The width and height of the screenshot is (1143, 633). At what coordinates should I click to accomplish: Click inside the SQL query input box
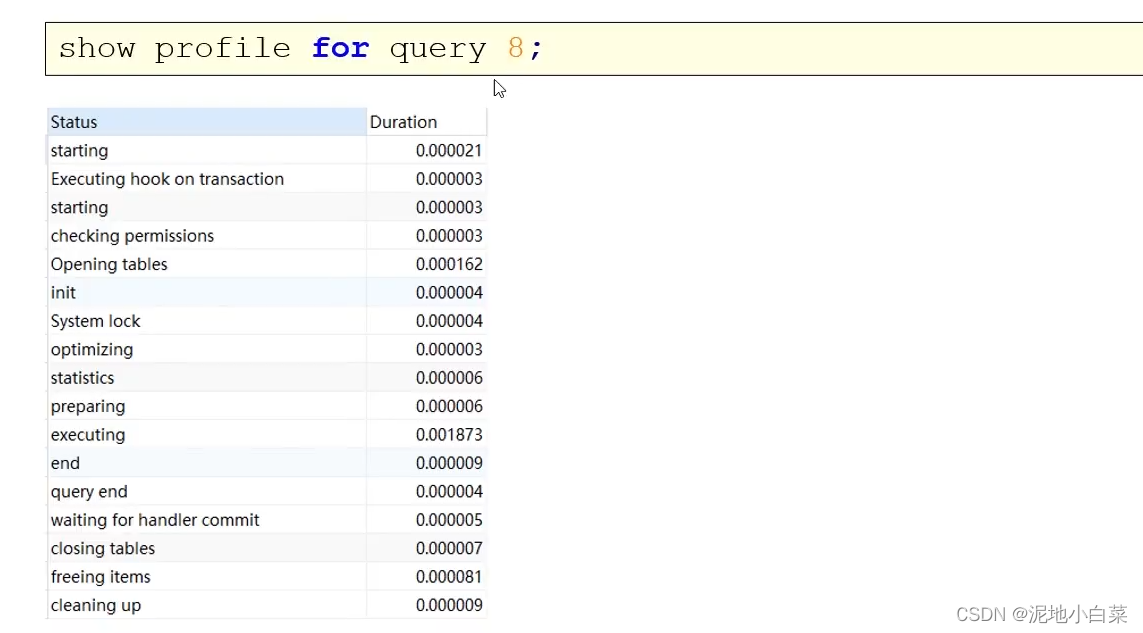tap(594, 49)
